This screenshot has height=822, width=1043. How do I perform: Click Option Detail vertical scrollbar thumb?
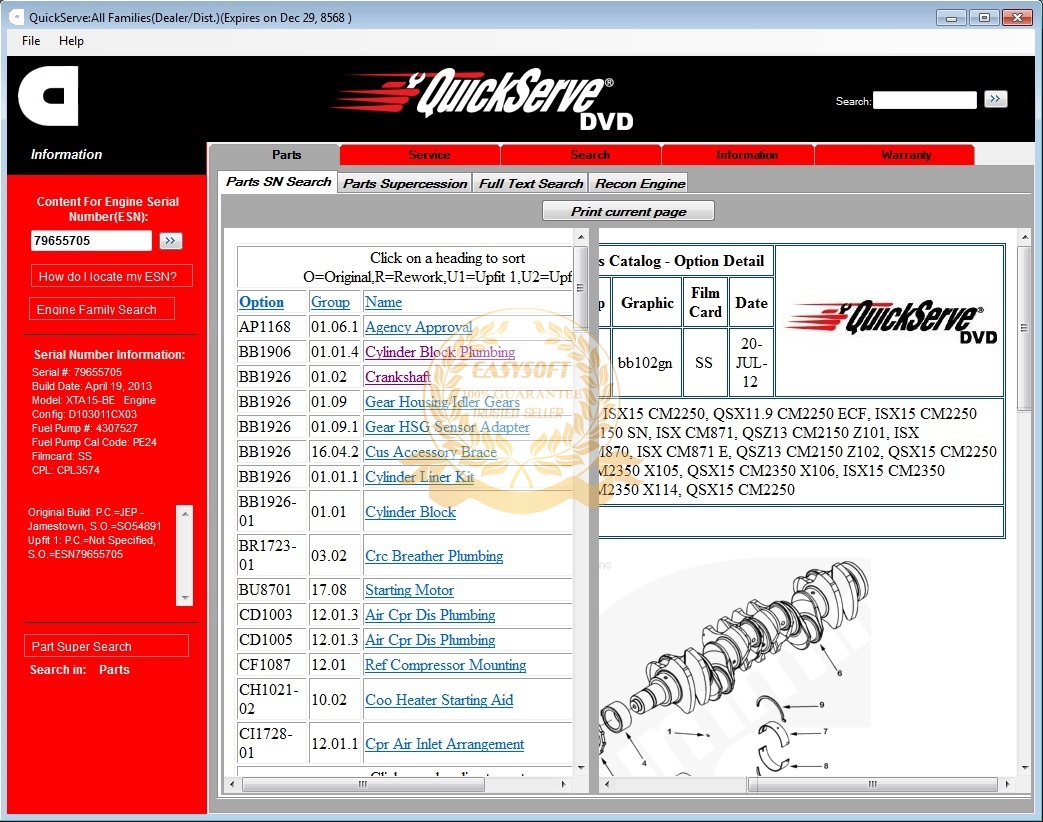tap(1024, 328)
